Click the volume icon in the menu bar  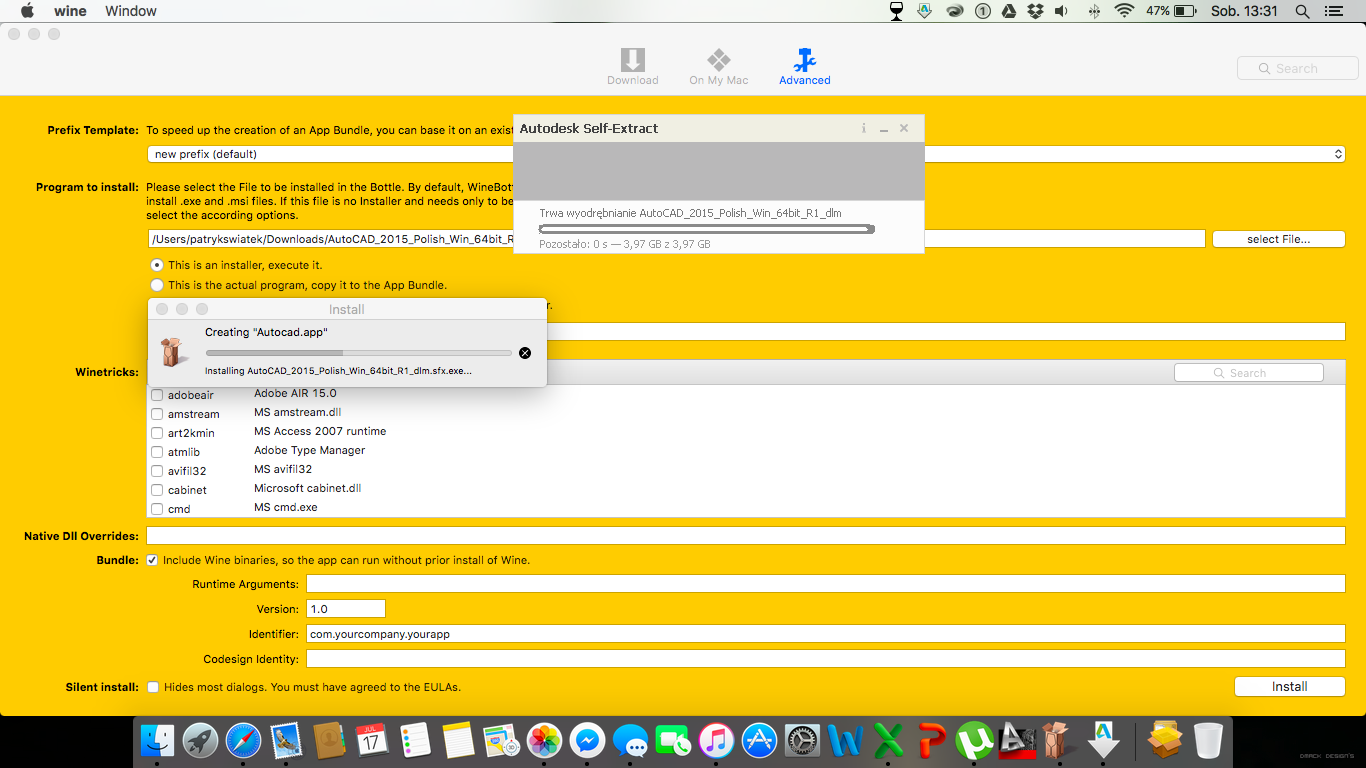coord(1061,11)
